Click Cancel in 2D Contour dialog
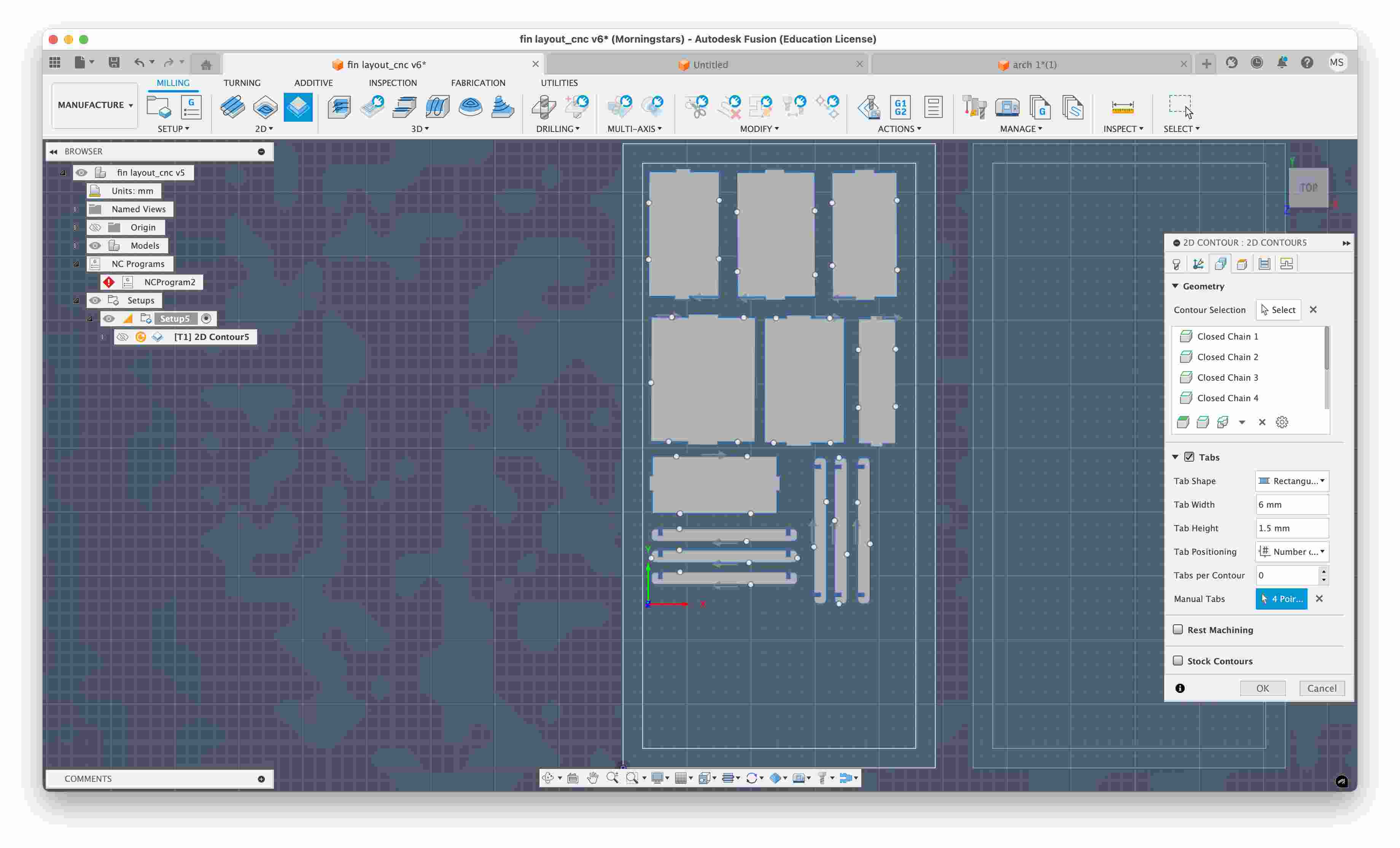This screenshot has height=848, width=1400. coord(1322,688)
